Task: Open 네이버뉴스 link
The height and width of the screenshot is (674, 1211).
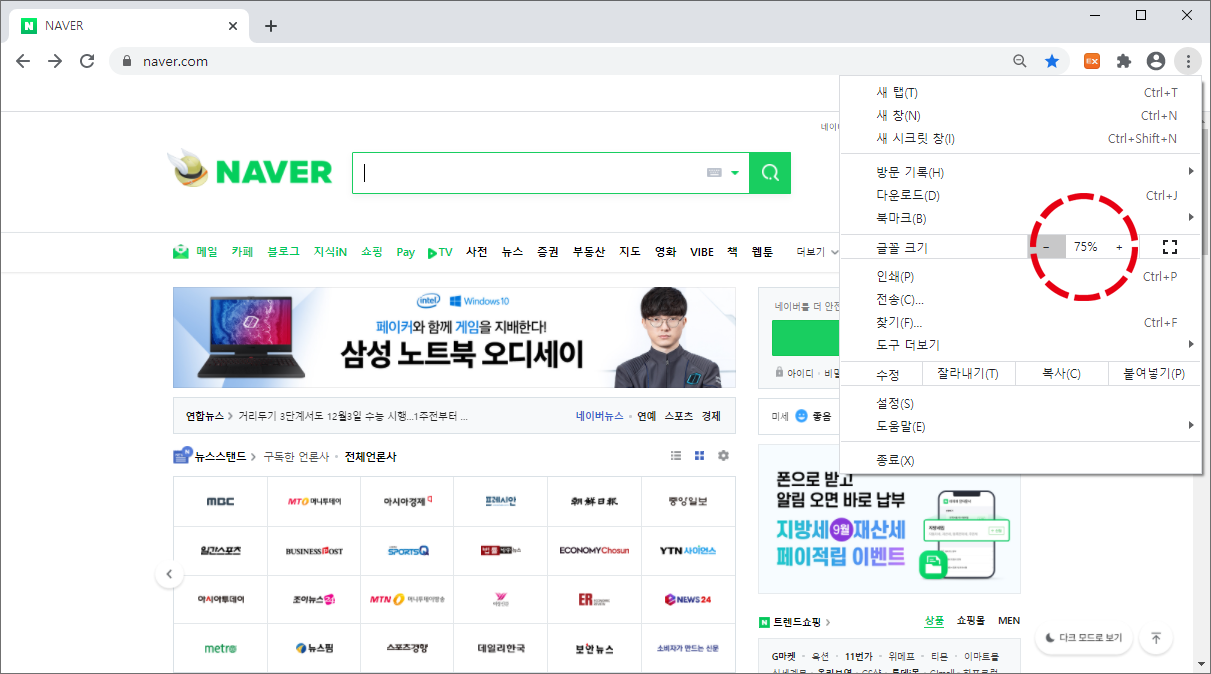Action: click(599, 416)
